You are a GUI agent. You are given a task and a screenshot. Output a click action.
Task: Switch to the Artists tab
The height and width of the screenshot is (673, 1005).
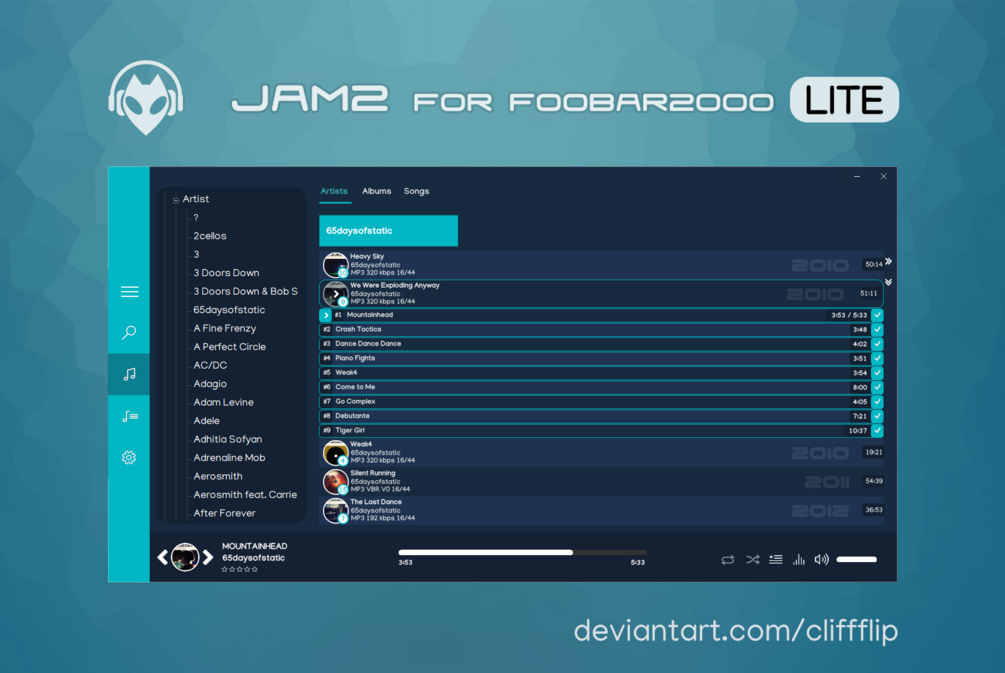pyautogui.click(x=334, y=191)
